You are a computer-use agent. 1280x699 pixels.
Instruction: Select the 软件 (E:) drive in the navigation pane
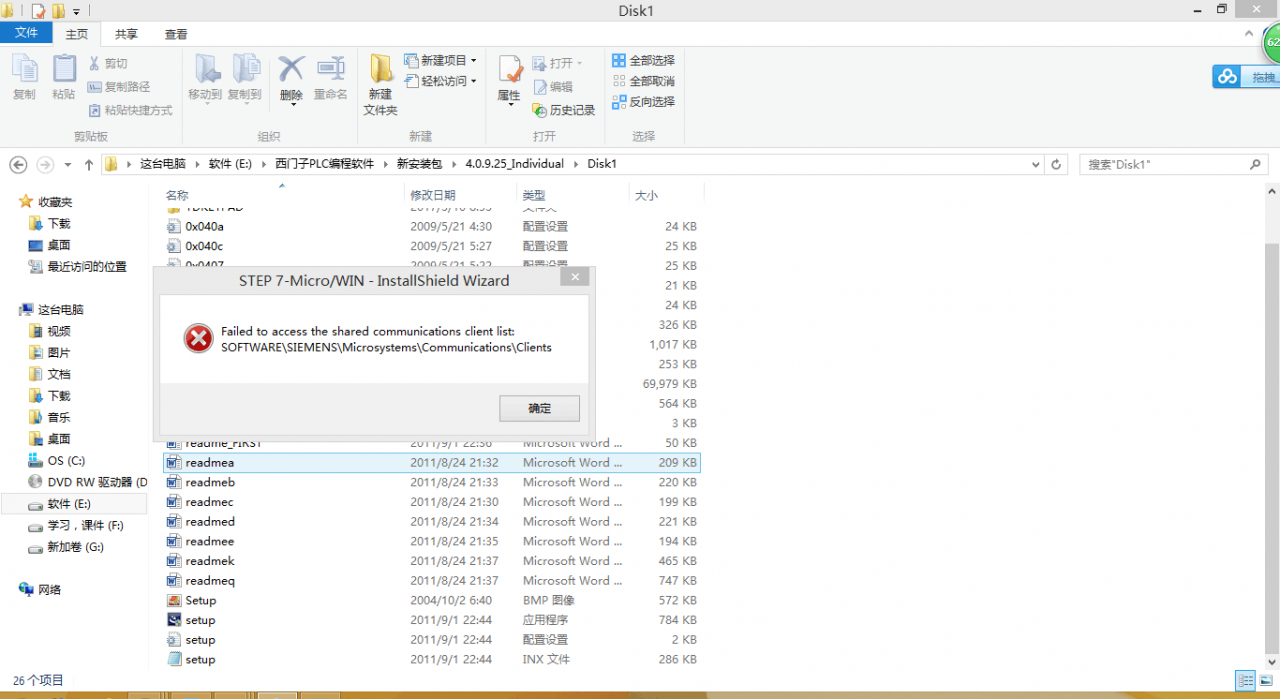(x=74, y=504)
